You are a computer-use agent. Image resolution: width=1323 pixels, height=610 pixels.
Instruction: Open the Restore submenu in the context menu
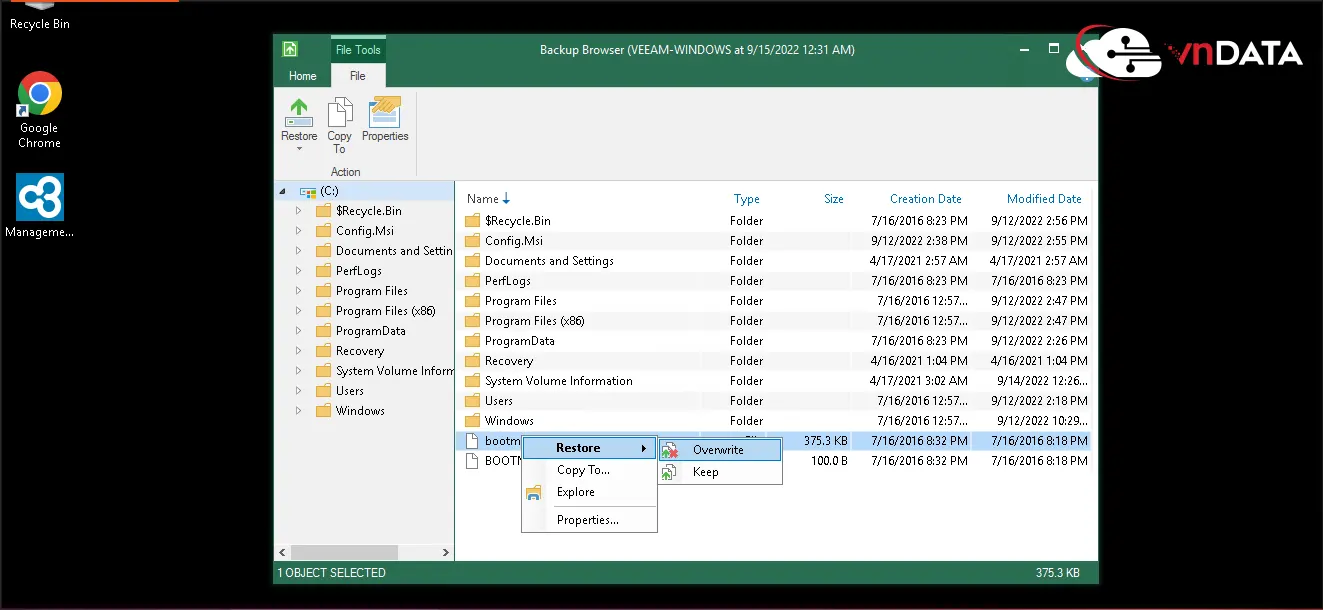(589, 448)
